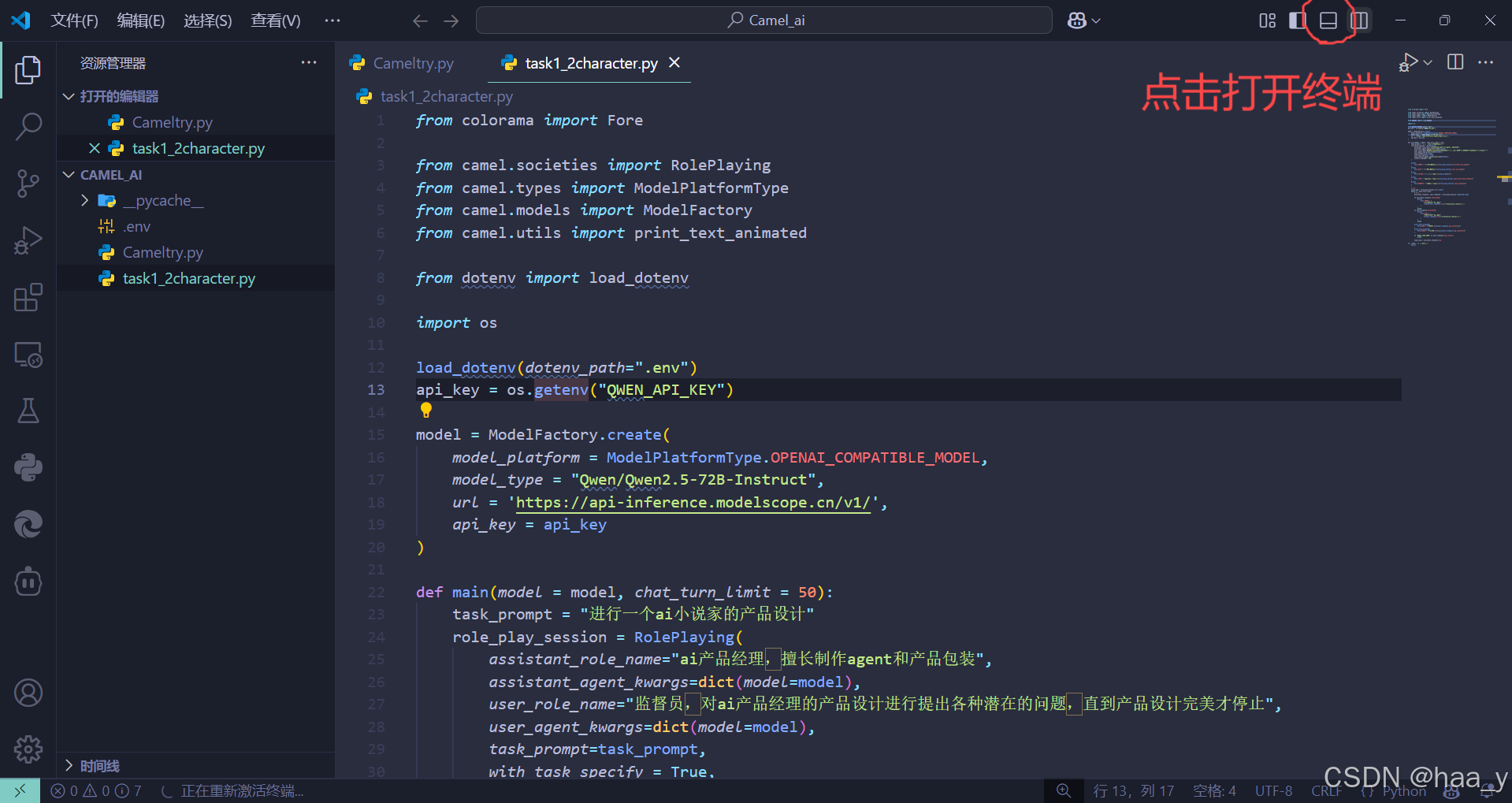Select the Source Control icon

tap(28, 183)
